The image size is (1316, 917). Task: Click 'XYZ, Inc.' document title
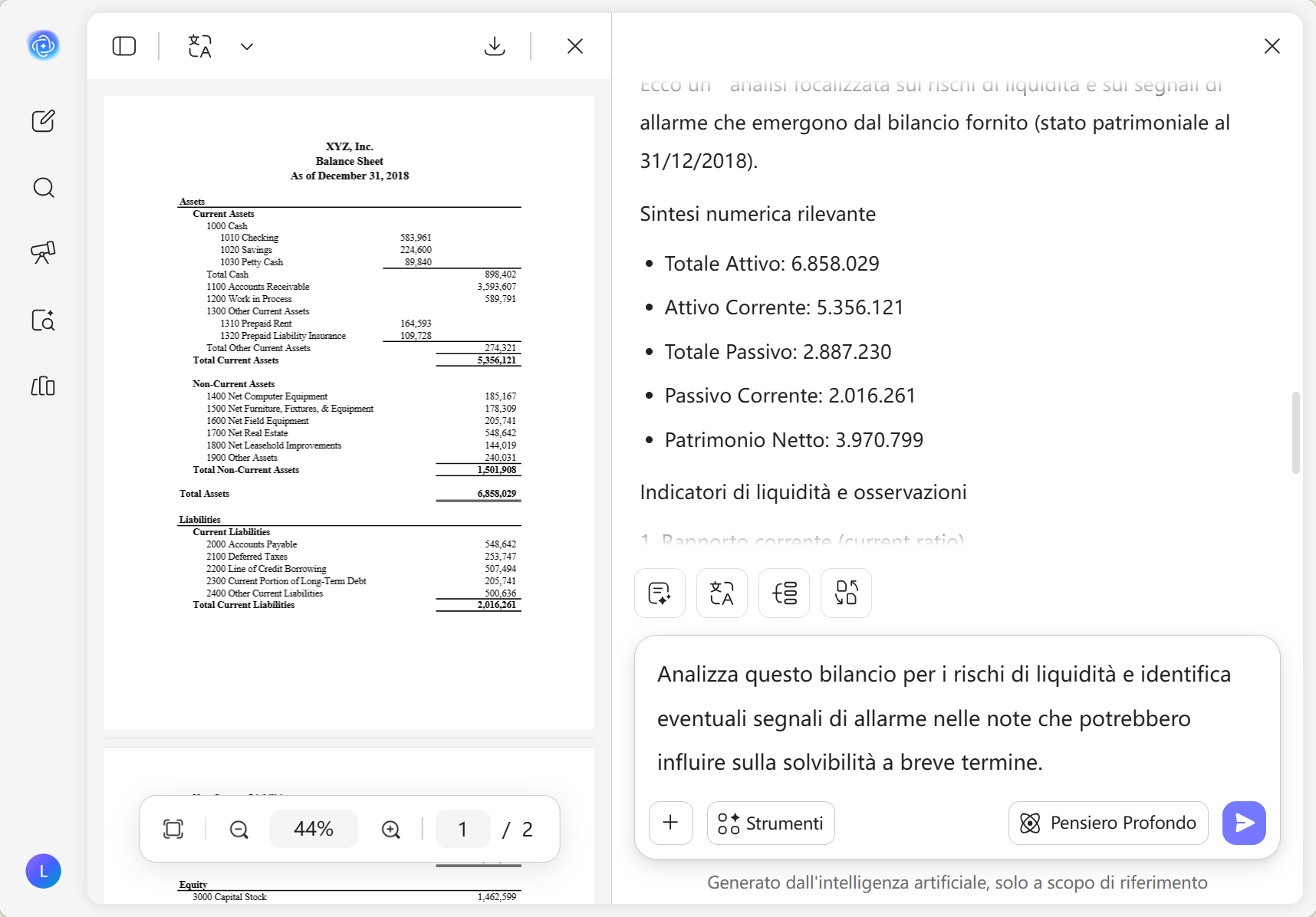coord(350,146)
